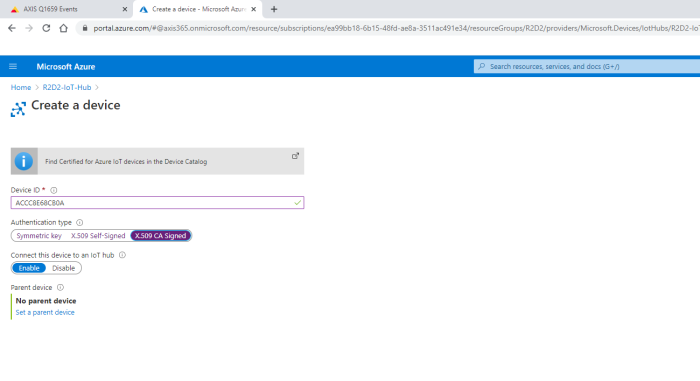Image resolution: width=700 pixels, height=381 pixels.
Task: Click the browser back arrow
Action: click(12, 28)
